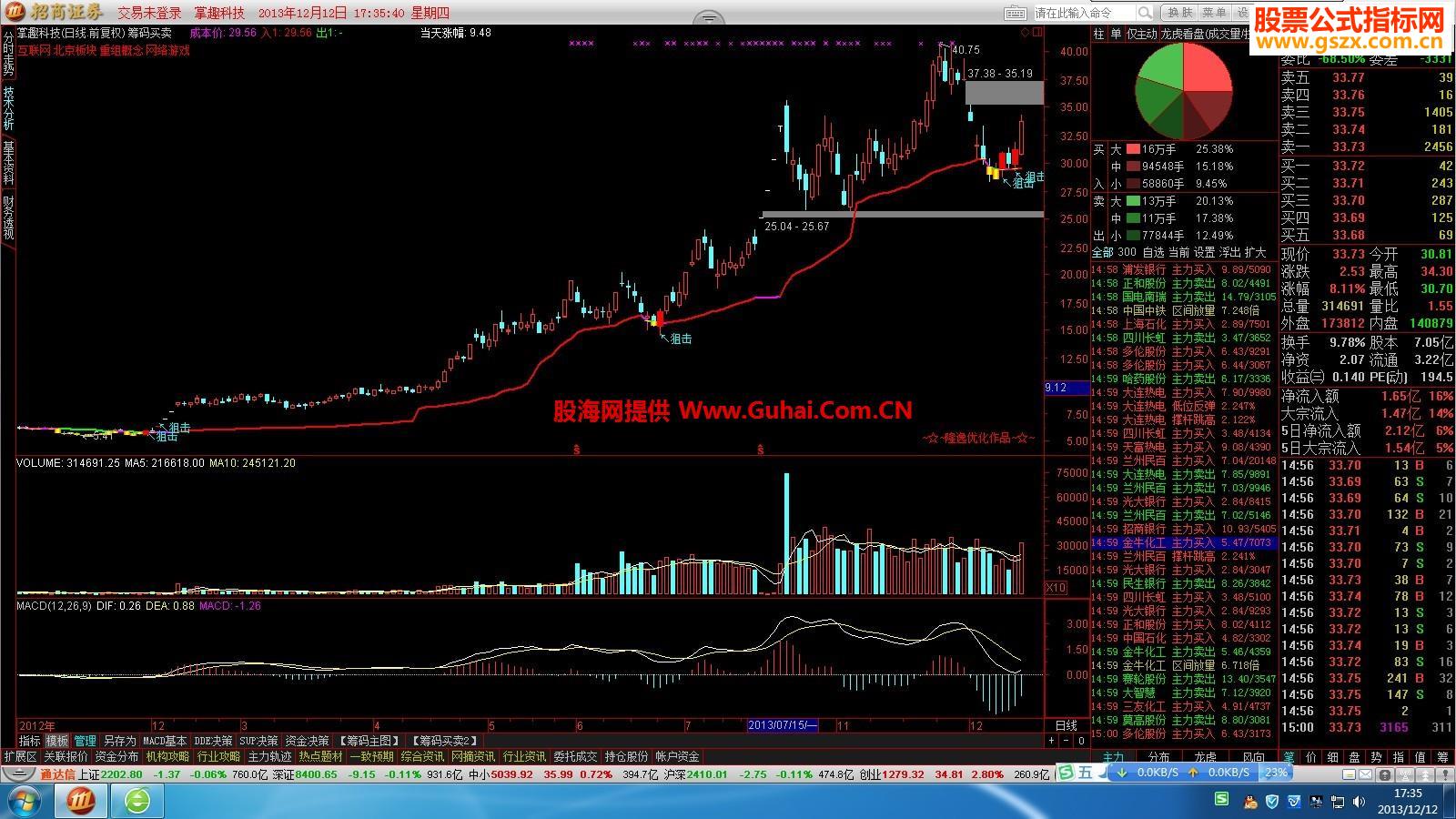
Task: Click the 0 reset button below chart
Action: [1081, 741]
